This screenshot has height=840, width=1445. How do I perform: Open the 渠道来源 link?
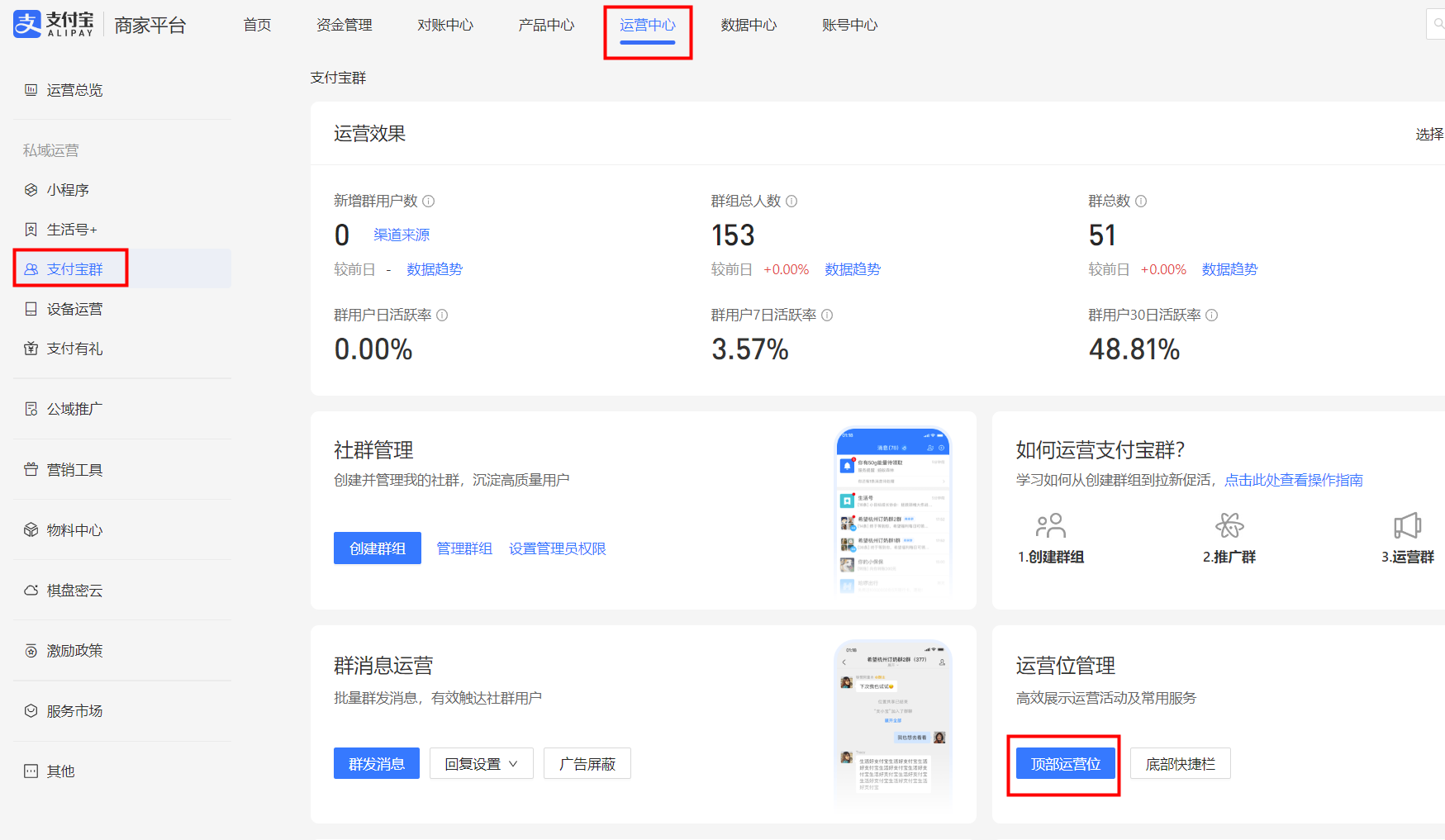point(402,235)
